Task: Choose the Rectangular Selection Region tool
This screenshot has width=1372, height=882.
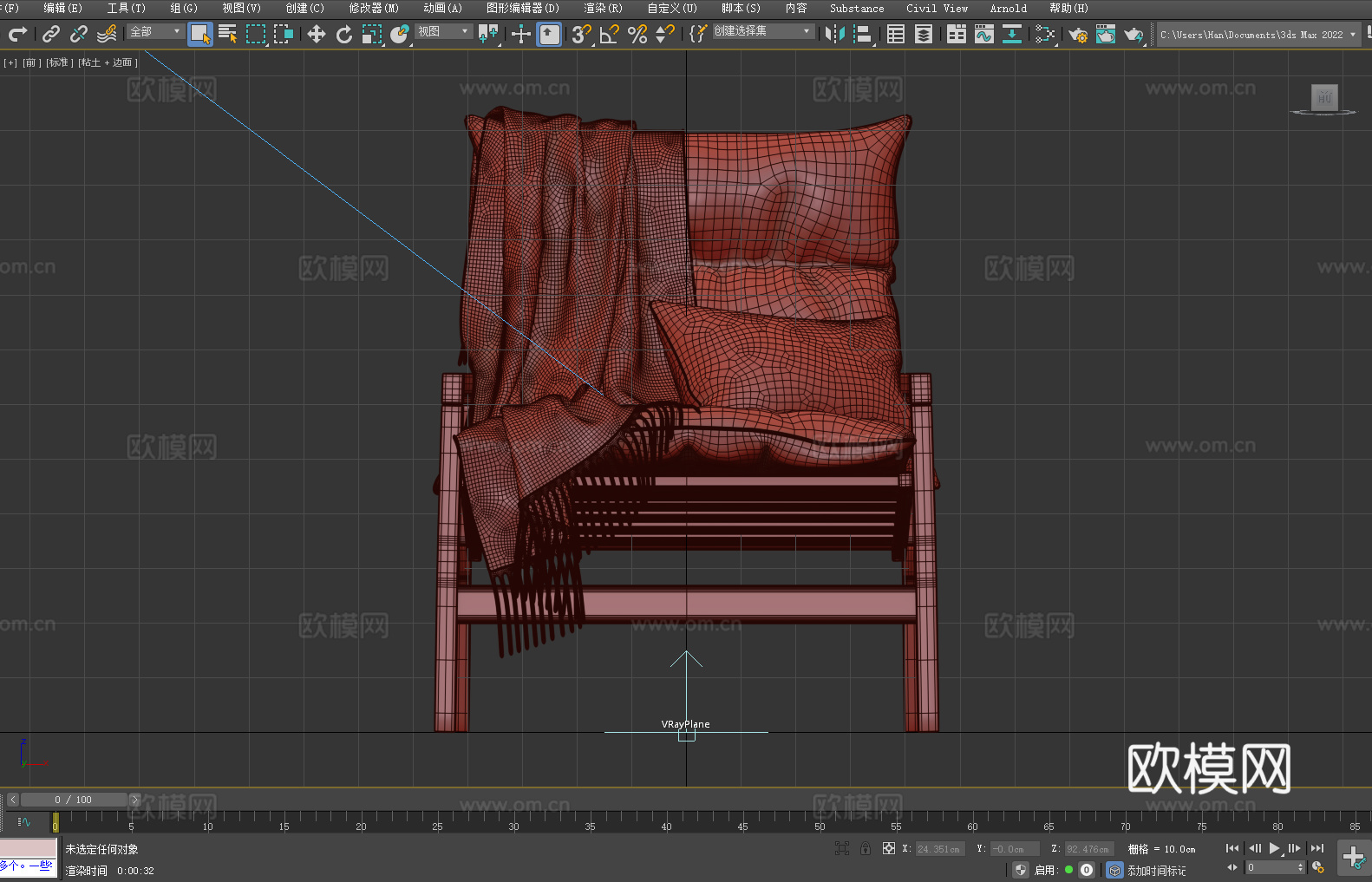Action: click(256, 34)
